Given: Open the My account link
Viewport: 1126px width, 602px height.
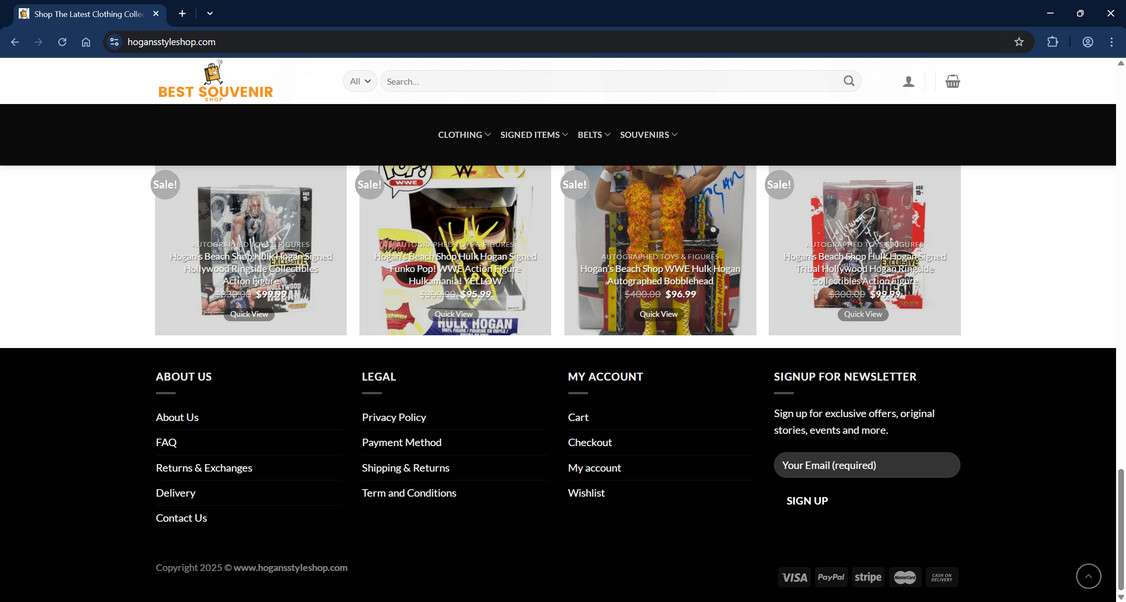Looking at the screenshot, I should 595,467.
